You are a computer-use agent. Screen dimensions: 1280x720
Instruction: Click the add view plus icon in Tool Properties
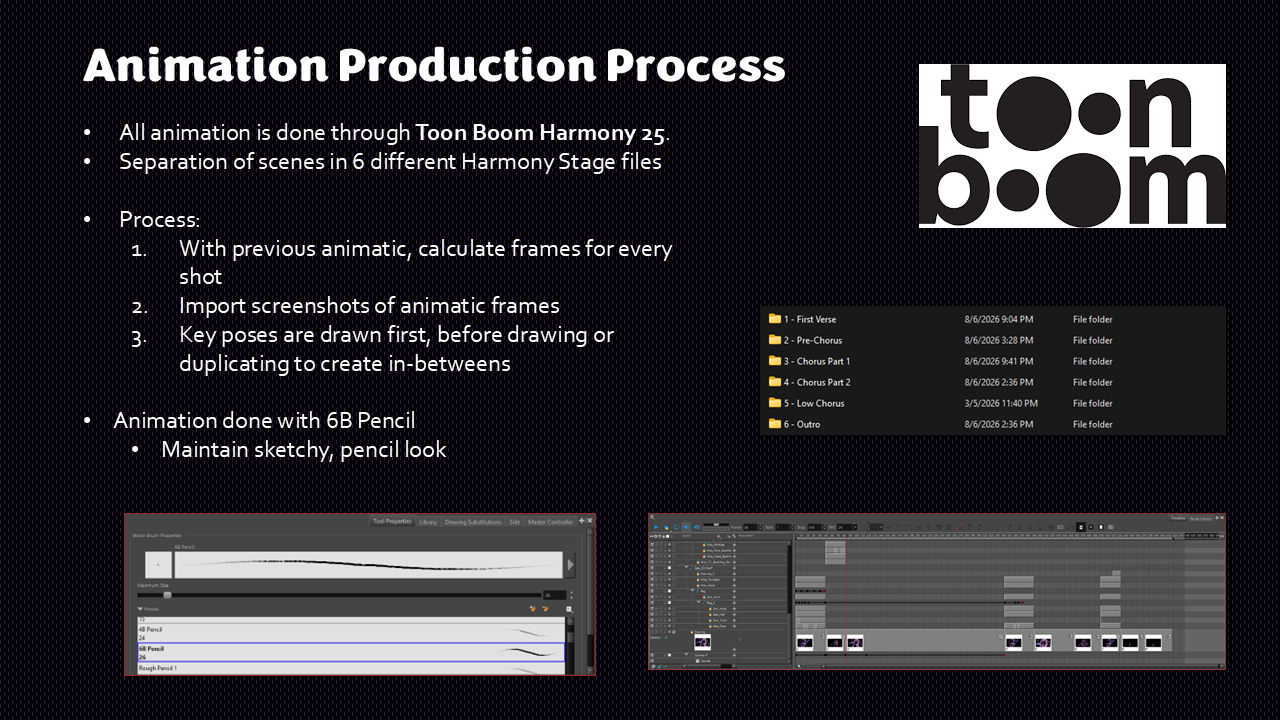[x=582, y=521]
